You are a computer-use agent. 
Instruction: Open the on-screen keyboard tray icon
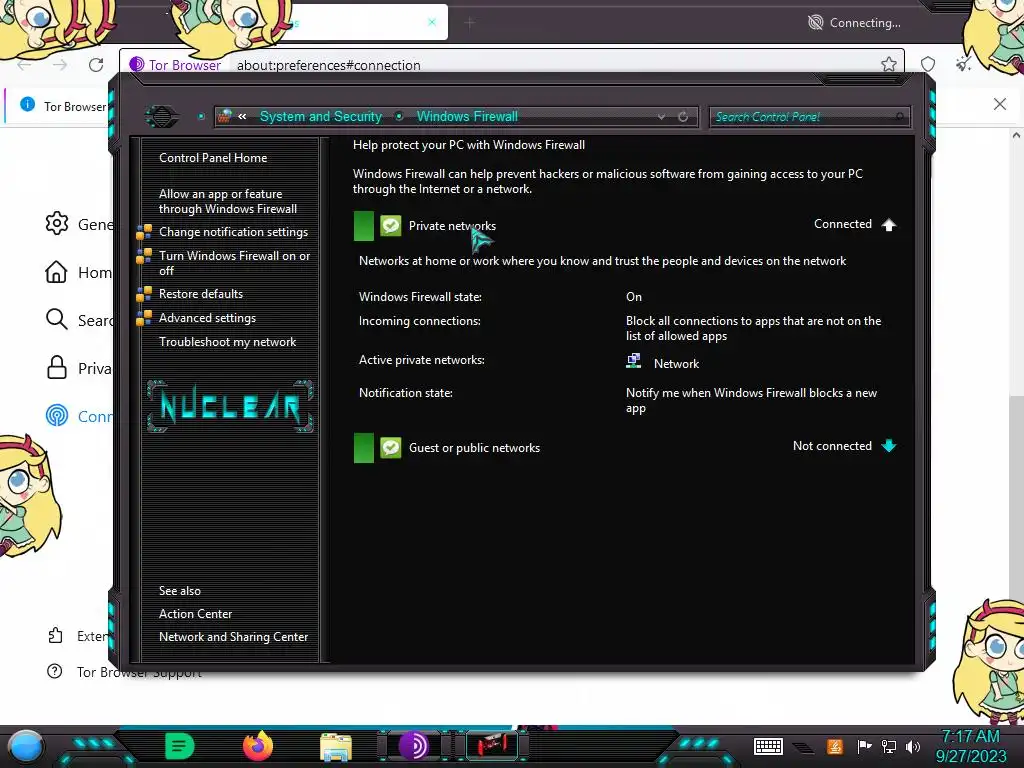click(x=768, y=746)
